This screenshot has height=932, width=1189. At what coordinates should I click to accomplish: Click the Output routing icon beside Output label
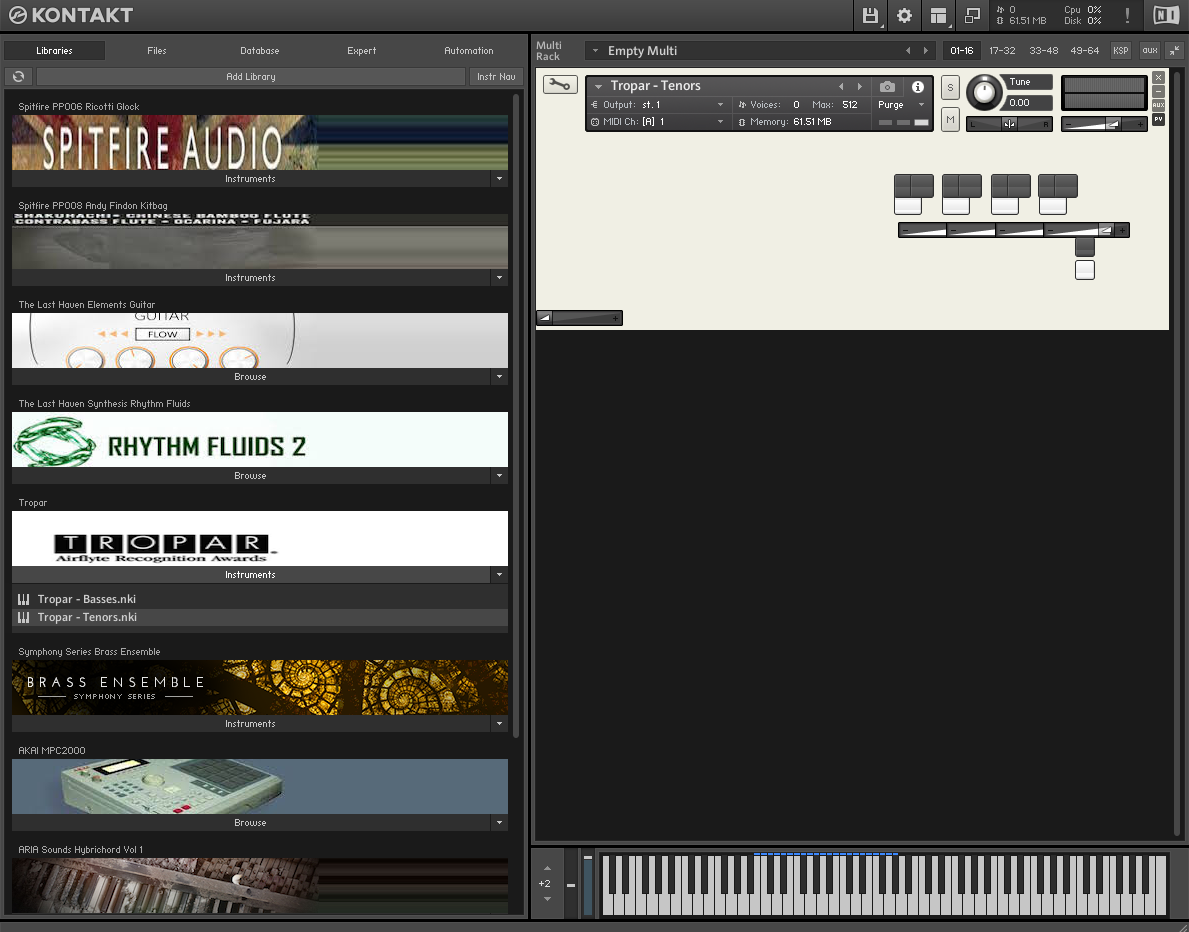(x=594, y=105)
